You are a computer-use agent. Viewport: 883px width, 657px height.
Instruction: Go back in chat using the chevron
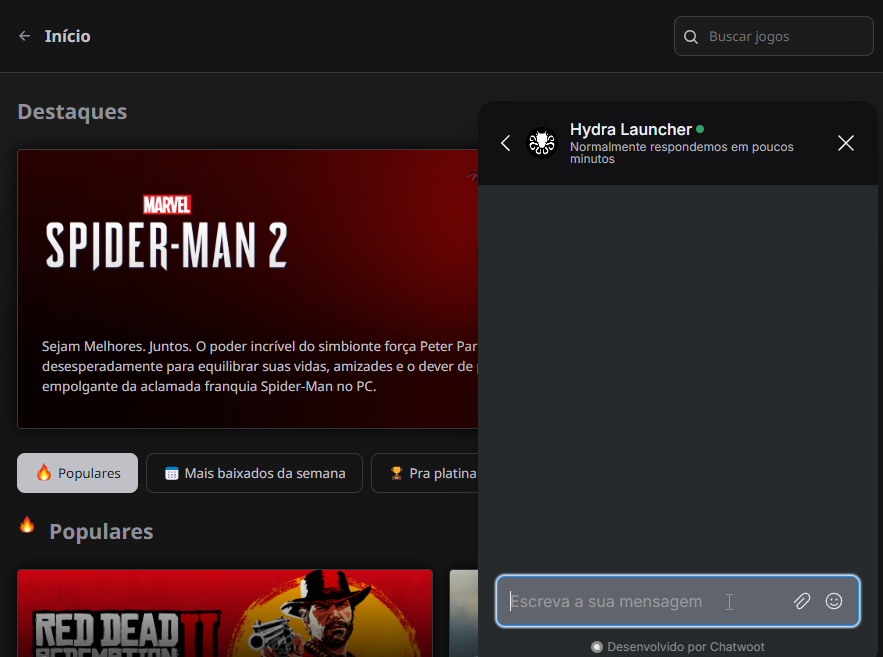click(506, 143)
